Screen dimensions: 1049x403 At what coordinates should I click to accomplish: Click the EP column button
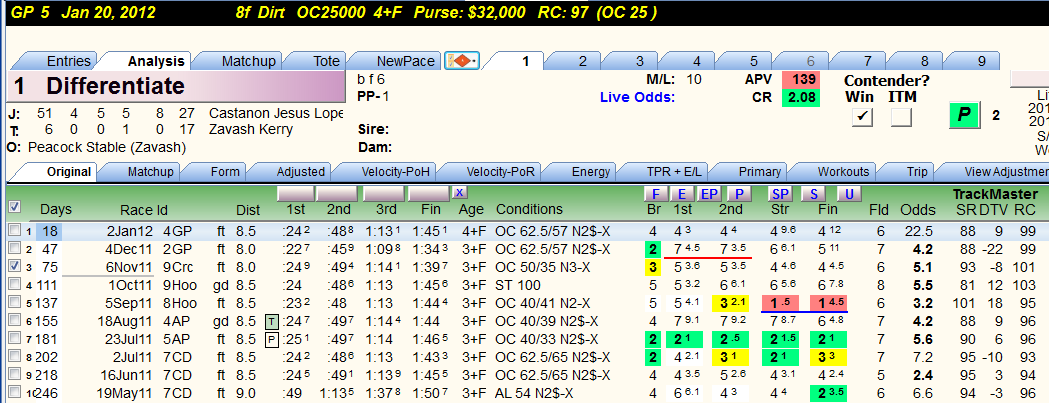(709, 194)
